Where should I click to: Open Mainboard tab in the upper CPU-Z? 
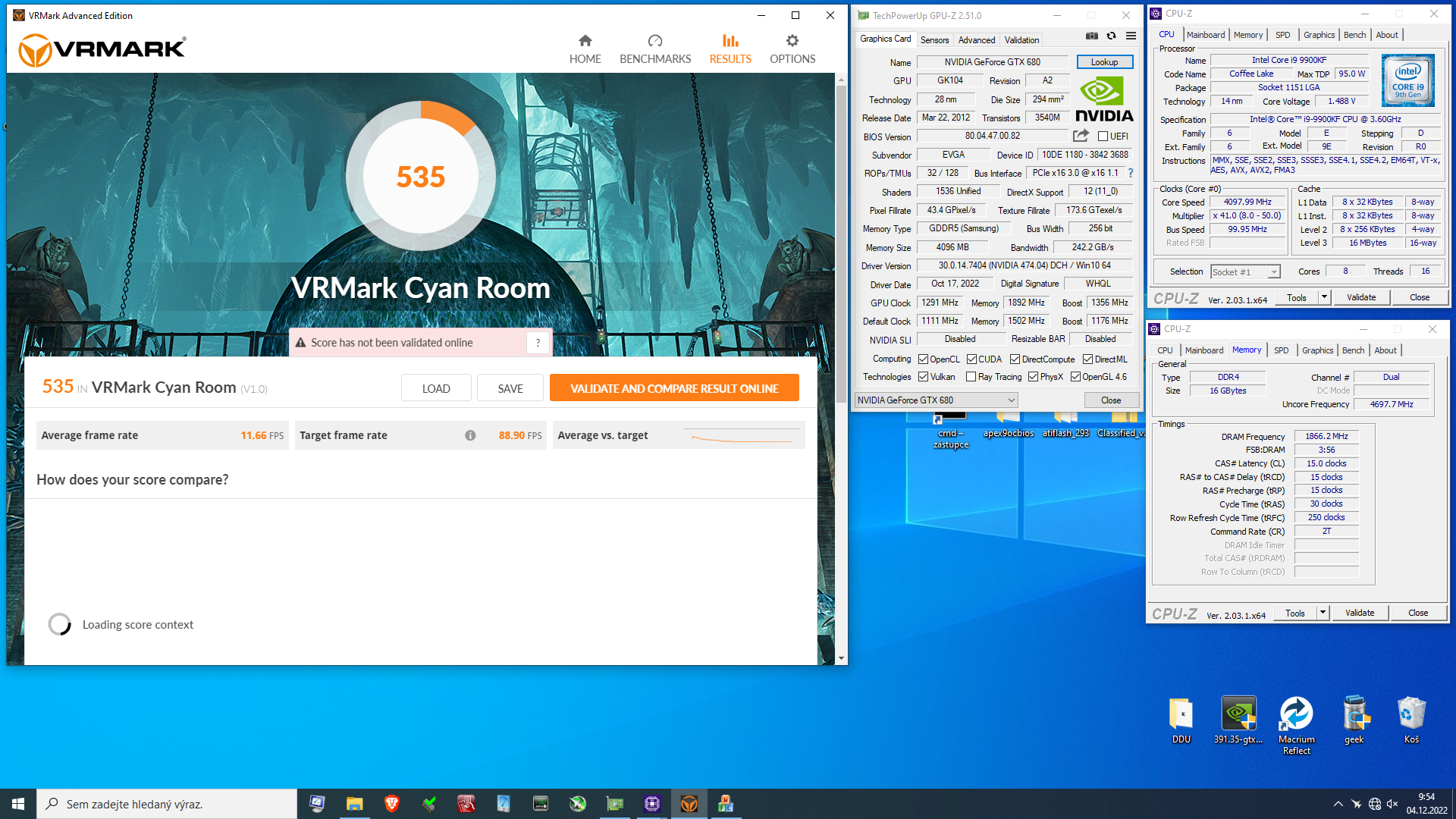tap(1205, 35)
